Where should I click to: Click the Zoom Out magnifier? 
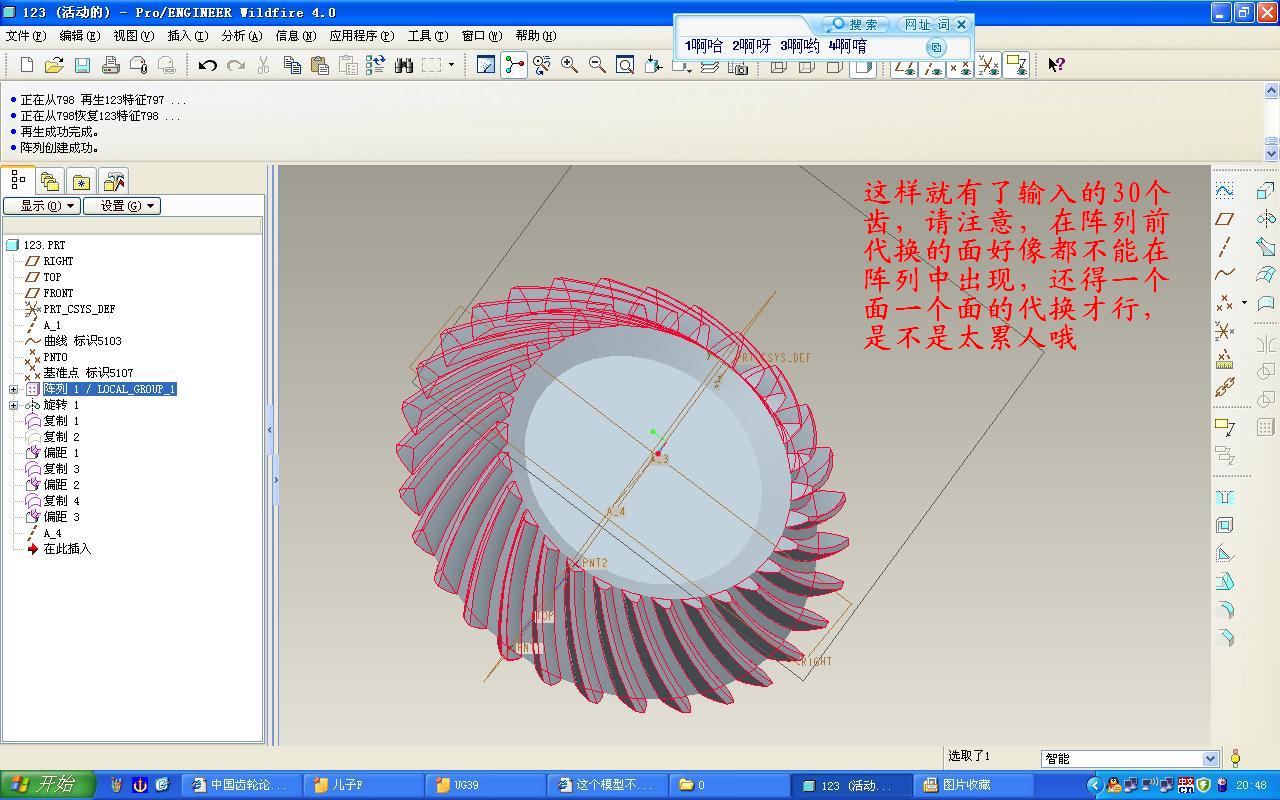pos(597,65)
